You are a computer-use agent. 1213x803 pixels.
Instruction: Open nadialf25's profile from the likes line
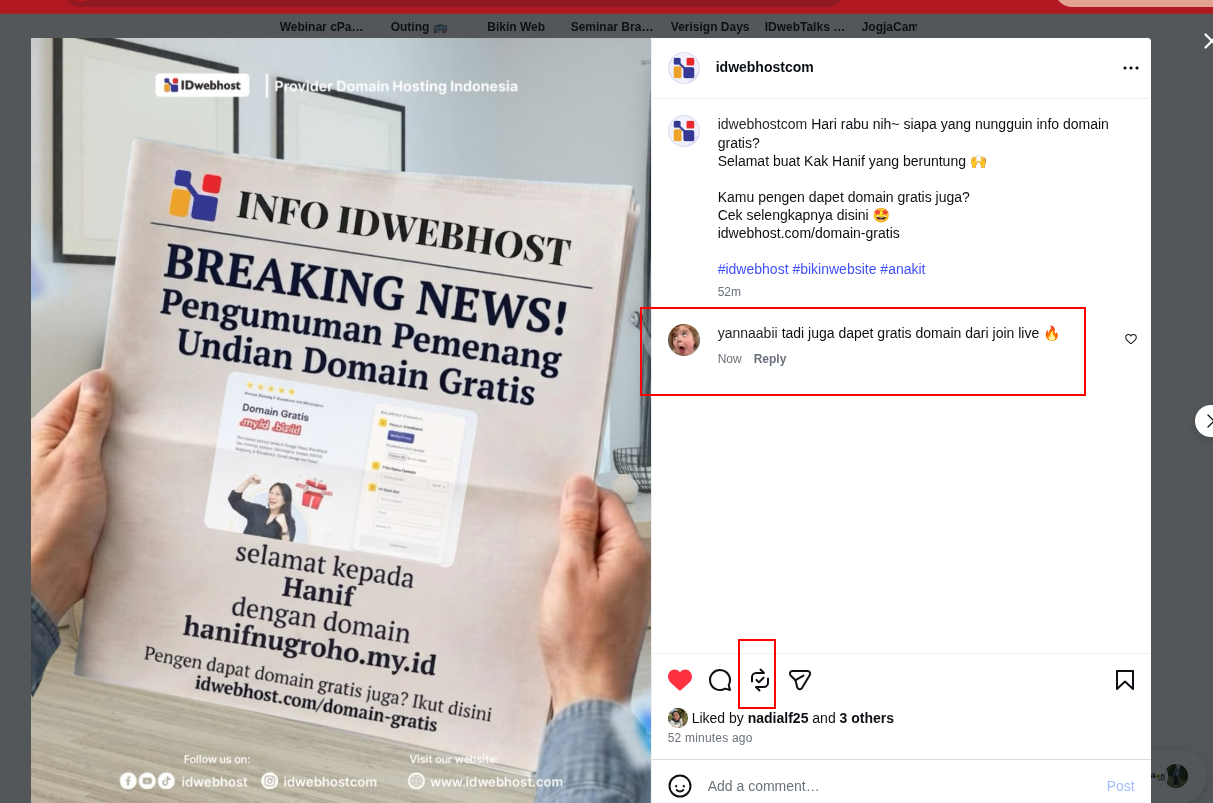click(778, 718)
